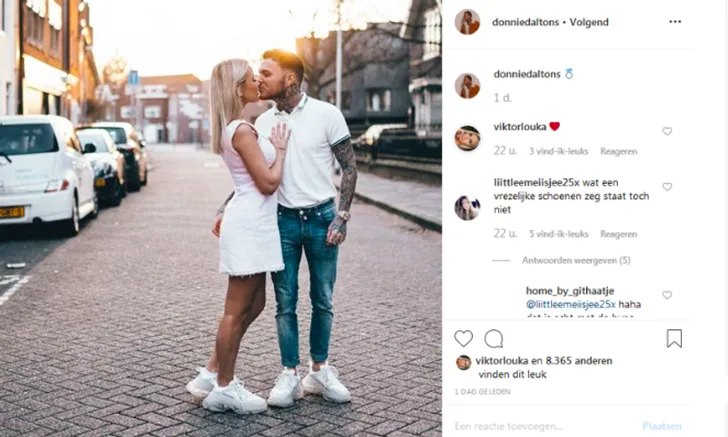This screenshot has height=437, width=728.
Task: Click Volgend following status
Action: pos(589,22)
